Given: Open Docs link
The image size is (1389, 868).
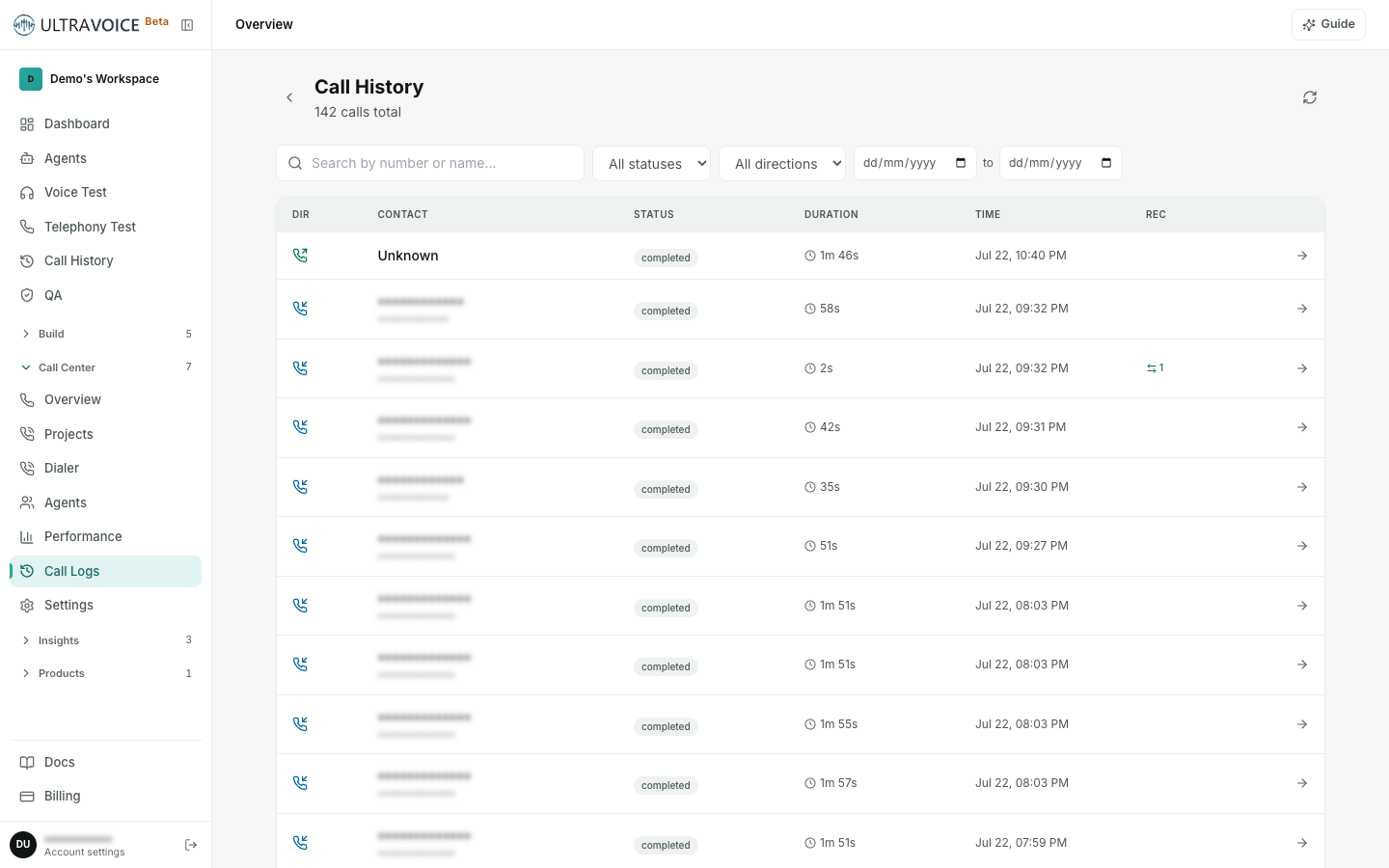Looking at the screenshot, I should point(105,762).
